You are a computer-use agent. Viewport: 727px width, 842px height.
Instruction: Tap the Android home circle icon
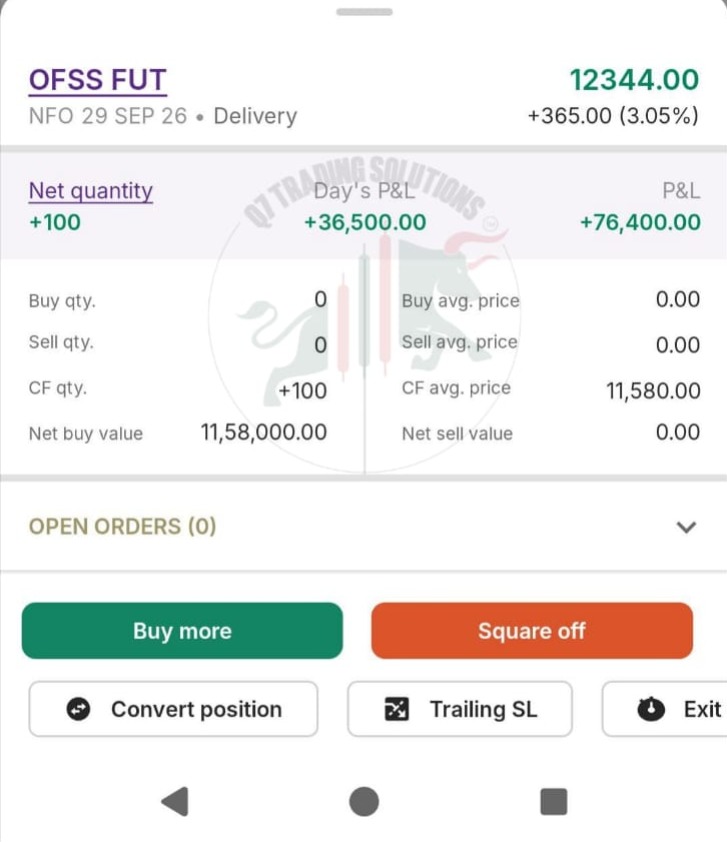click(364, 802)
